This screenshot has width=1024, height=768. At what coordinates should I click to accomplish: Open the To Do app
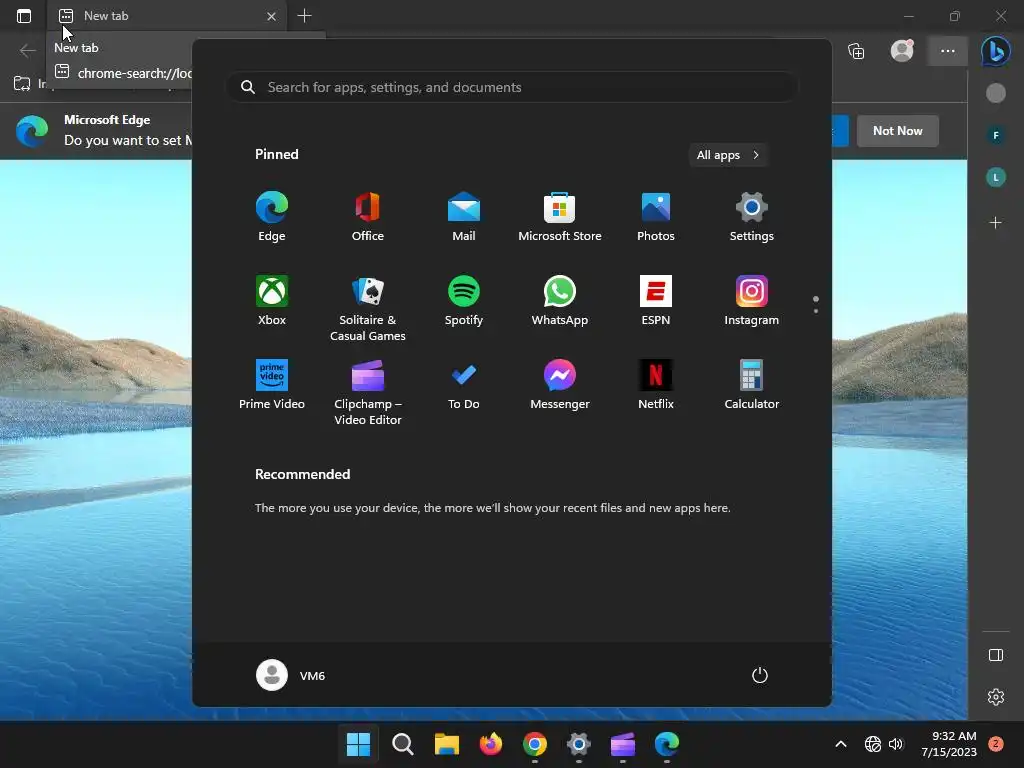pyautogui.click(x=464, y=385)
